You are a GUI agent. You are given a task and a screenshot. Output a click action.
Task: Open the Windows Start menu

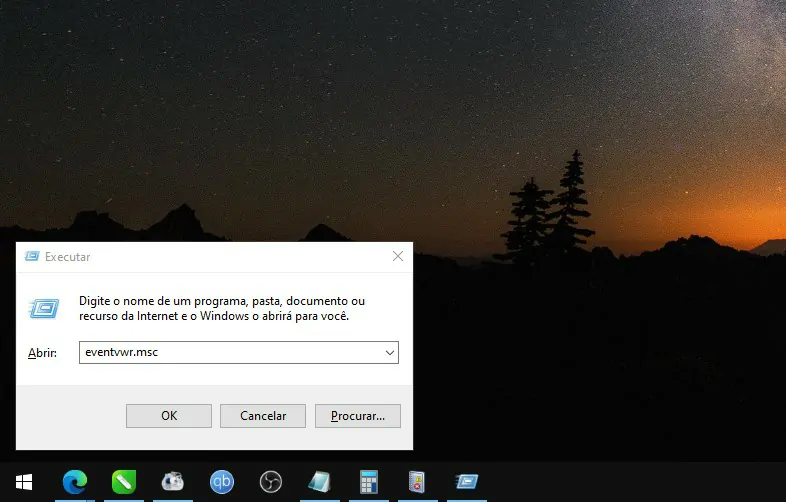point(24,482)
